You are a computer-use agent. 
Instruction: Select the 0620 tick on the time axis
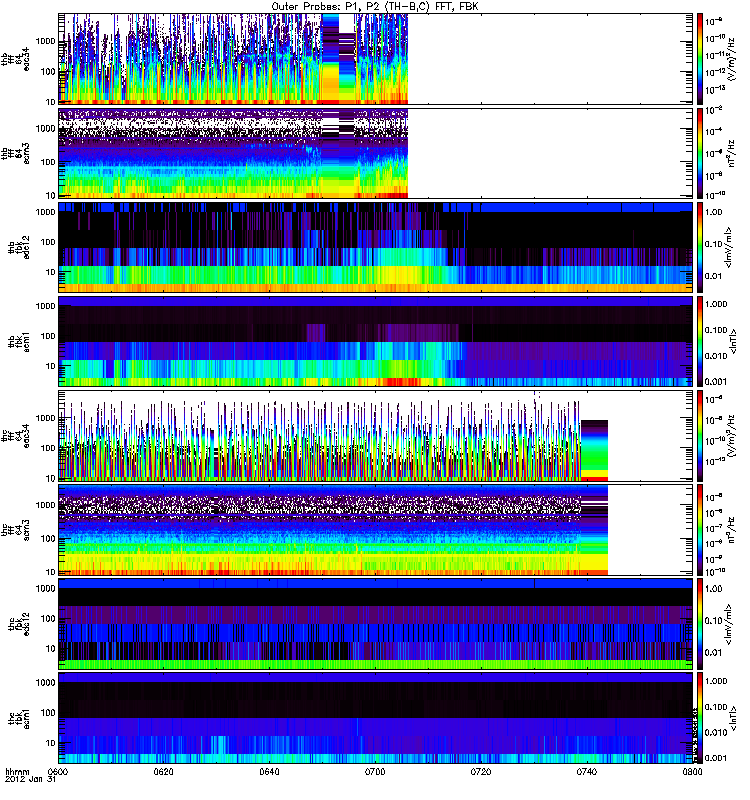click(165, 773)
